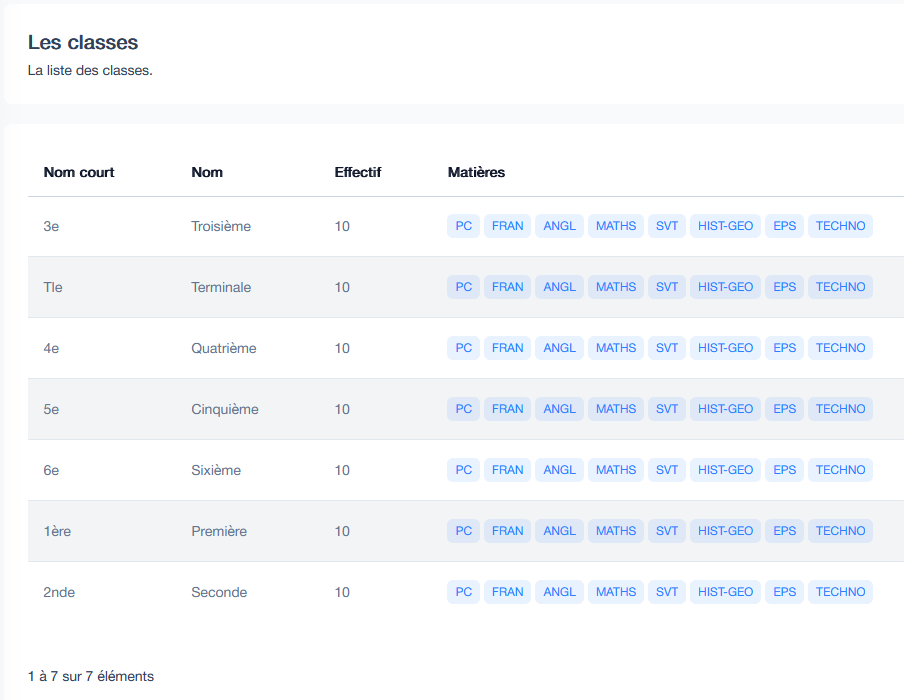Viewport: 904px width, 700px height.
Task: Select the ANGL badge in the Troisième row
Action: coord(559,226)
